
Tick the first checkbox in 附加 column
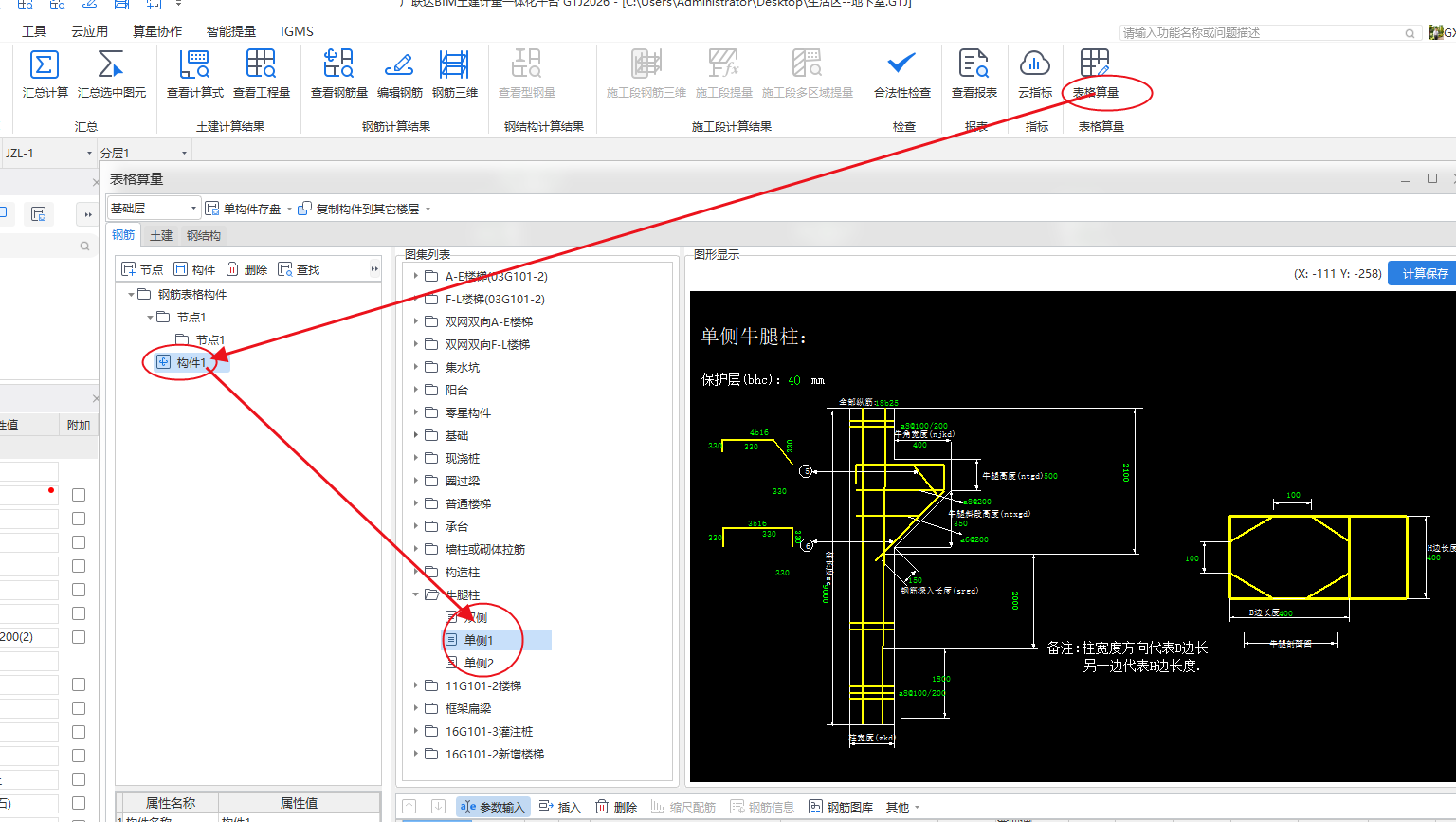coord(79,495)
